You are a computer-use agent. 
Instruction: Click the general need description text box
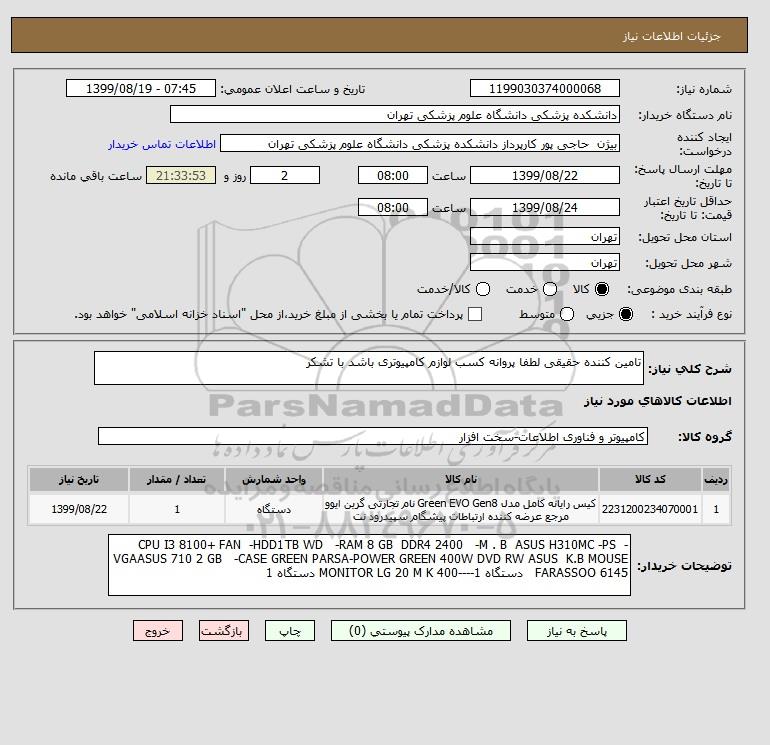[x=369, y=368]
